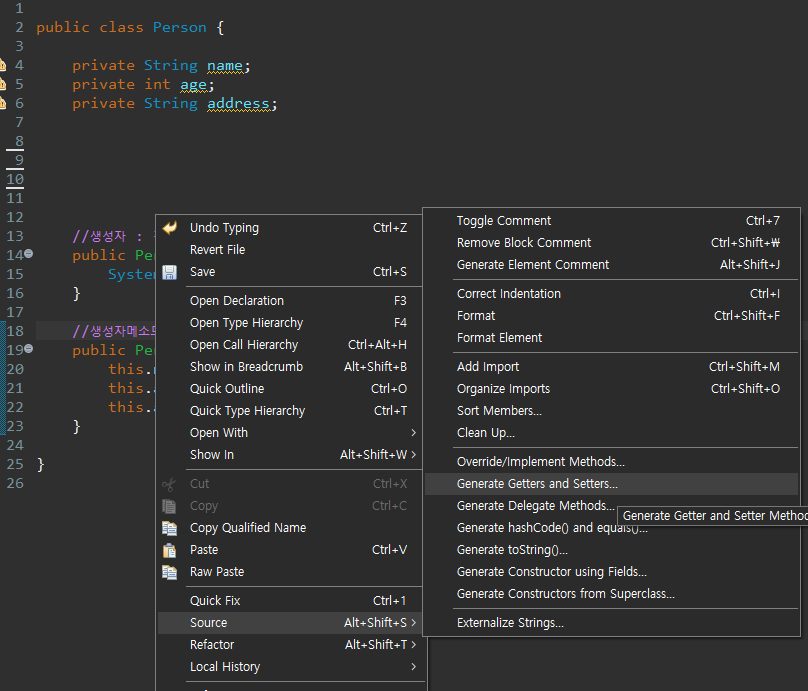Click the 'address' field in code
The image size is (808, 691).
238,104
